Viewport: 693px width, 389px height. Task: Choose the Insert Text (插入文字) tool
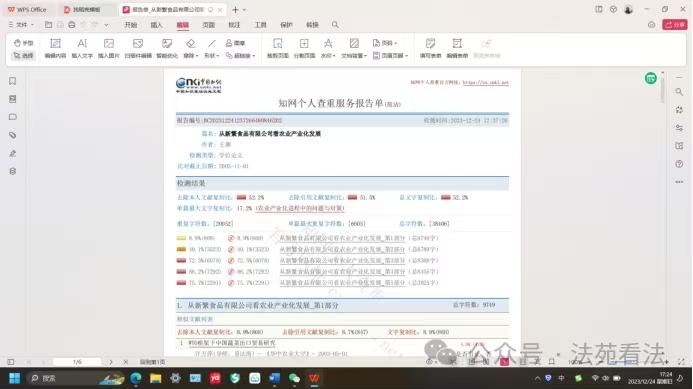(82, 48)
